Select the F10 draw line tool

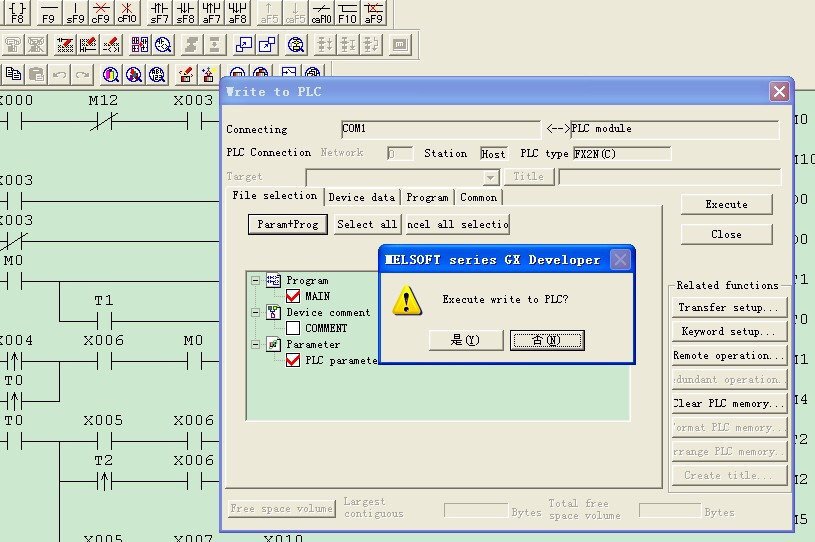tap(348, 12)
